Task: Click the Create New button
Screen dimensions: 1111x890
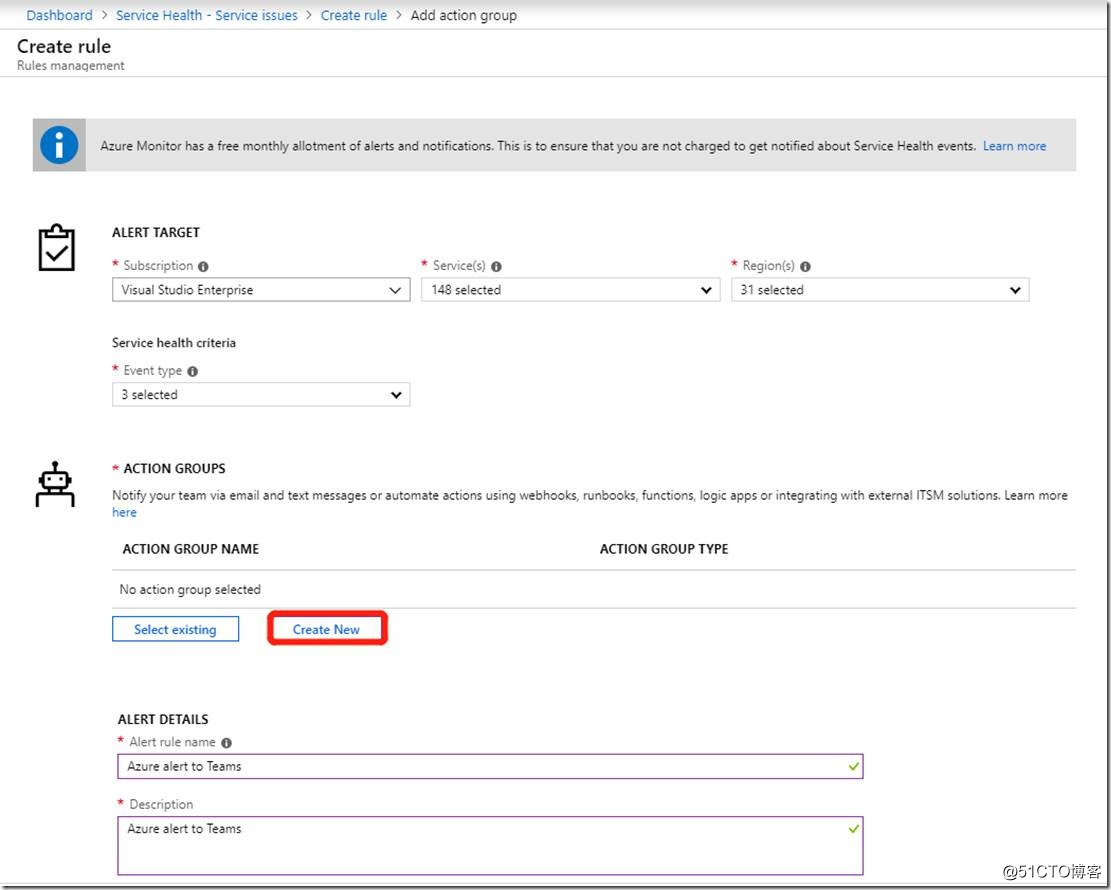Action: point(327,629)
